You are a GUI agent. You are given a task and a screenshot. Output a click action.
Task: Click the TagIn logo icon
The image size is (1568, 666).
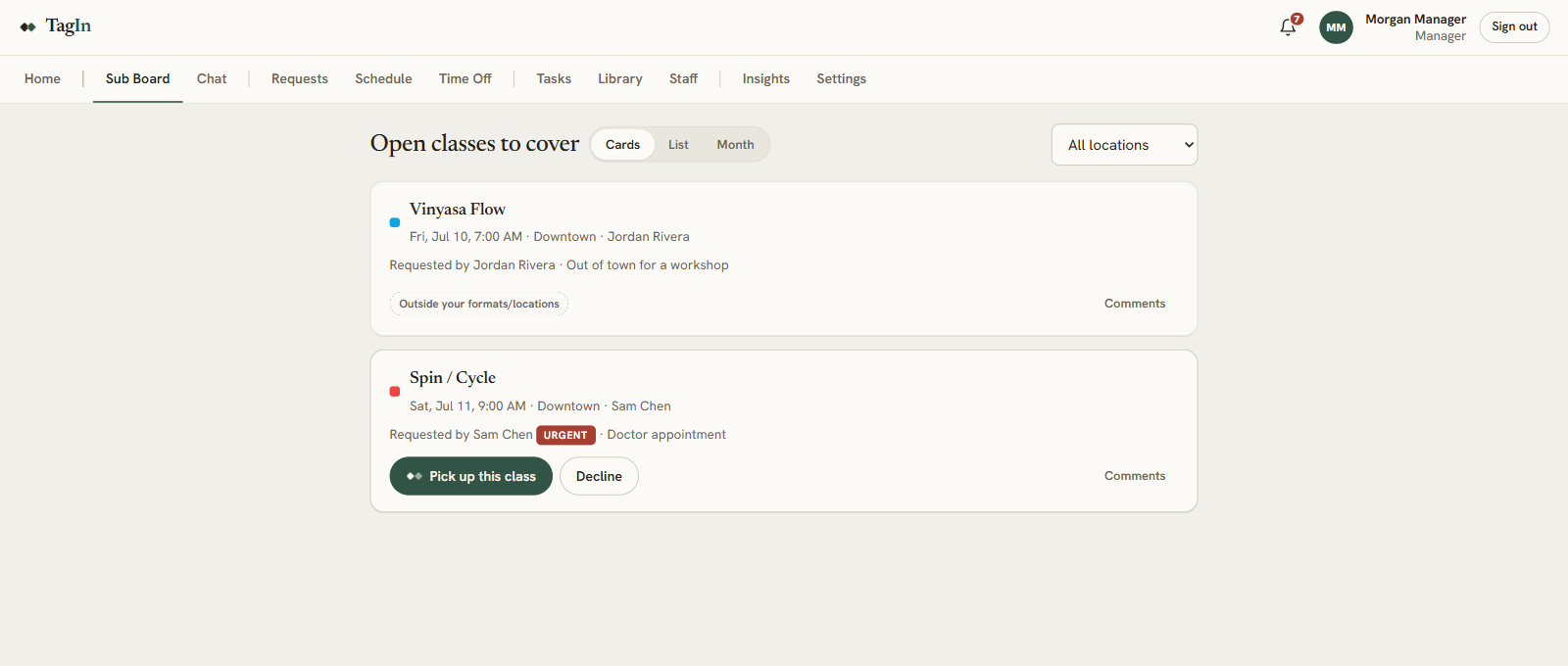coord(27,27)
